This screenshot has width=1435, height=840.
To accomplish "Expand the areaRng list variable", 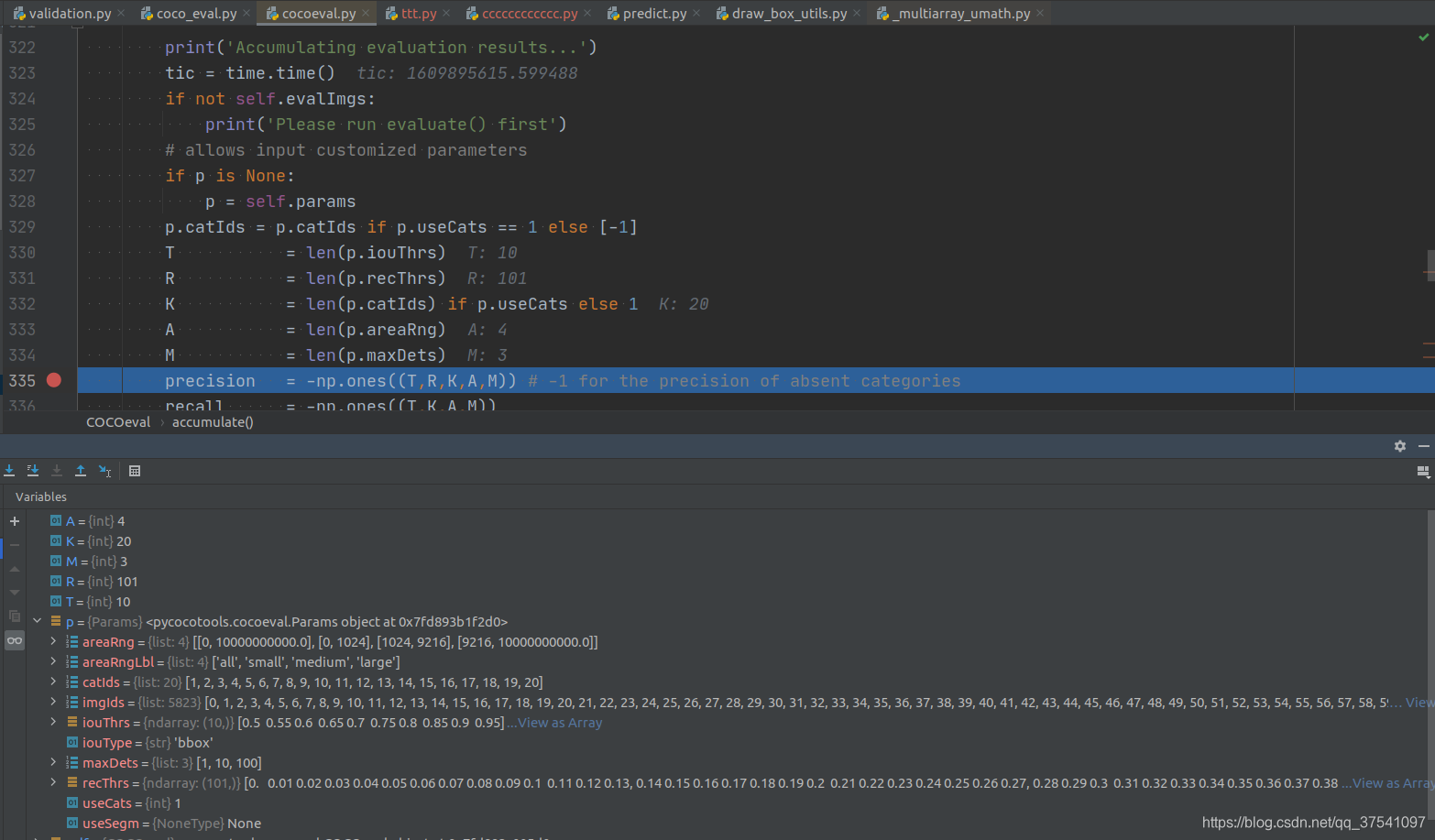I will (53, 641).
